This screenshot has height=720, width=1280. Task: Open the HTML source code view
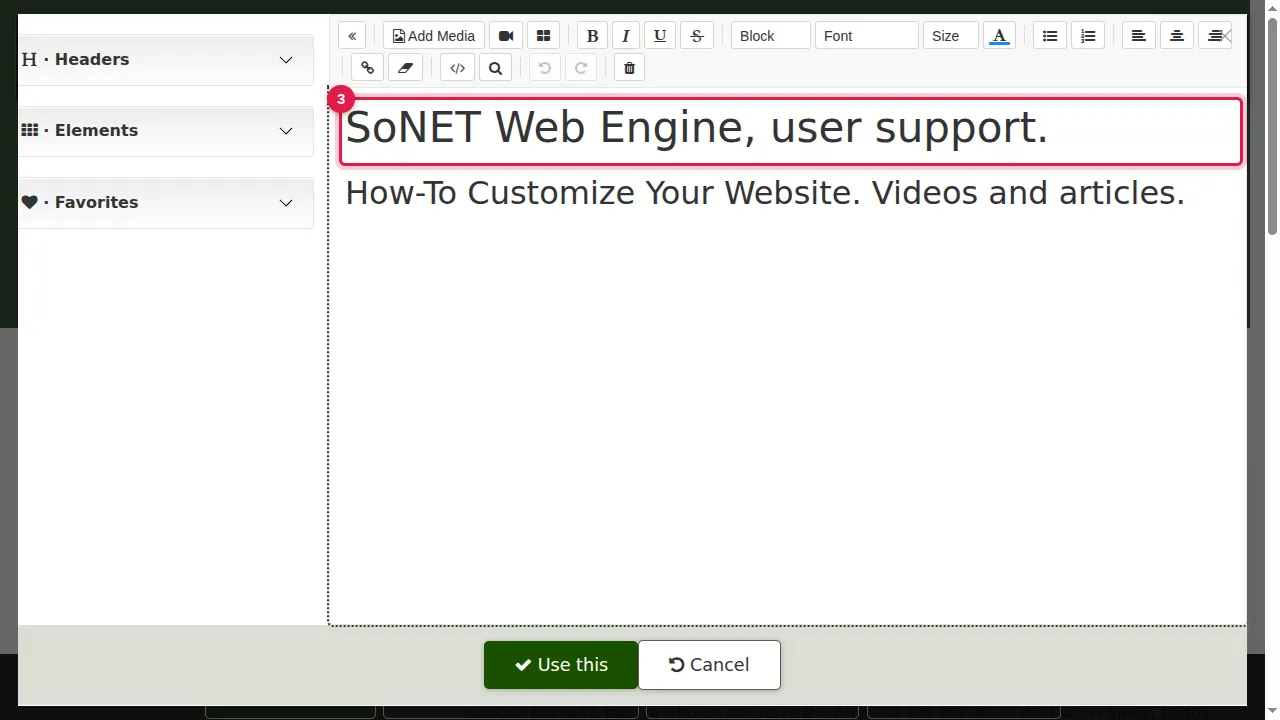pyautogui.click(x=457, y=68)
